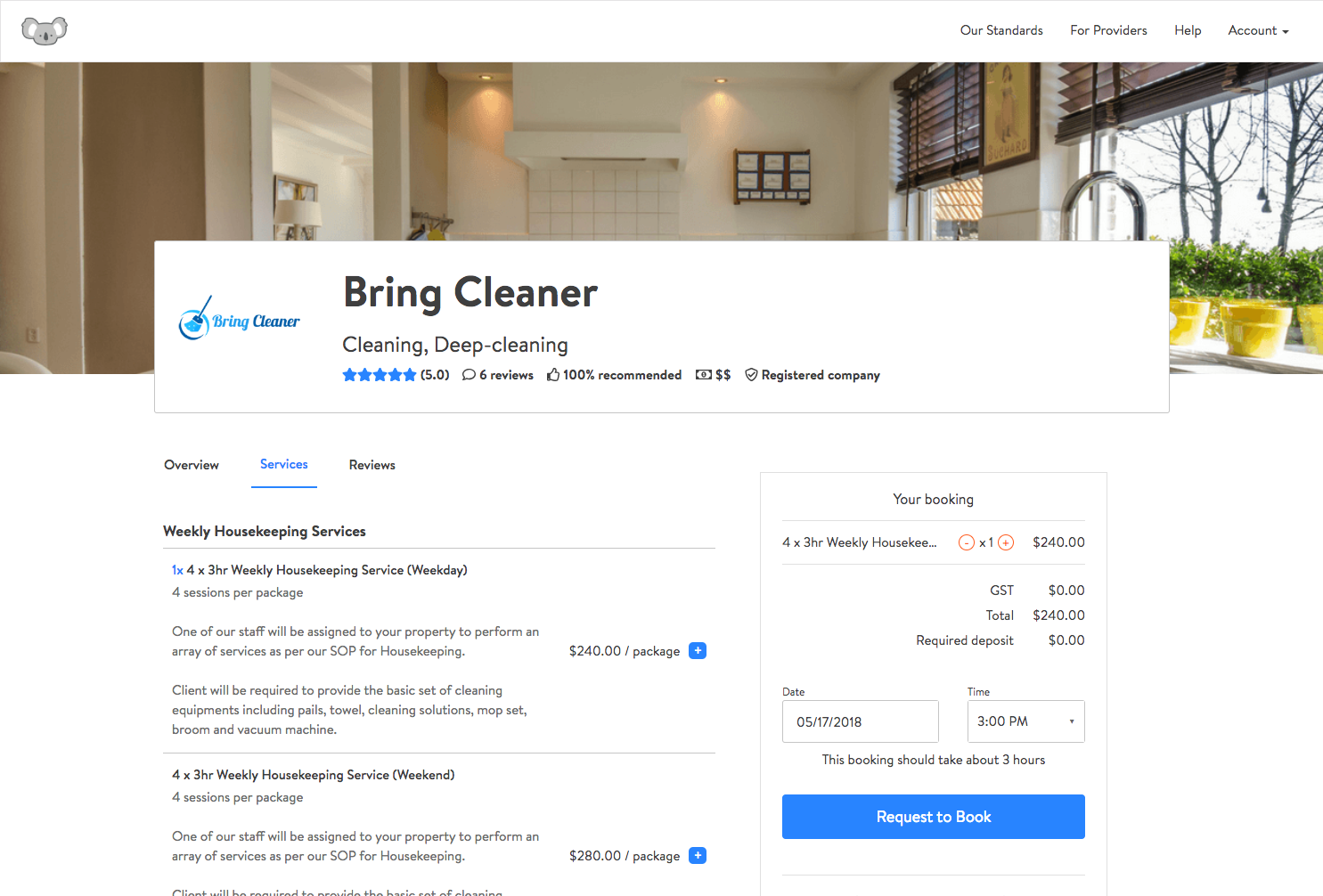Open the Time dropdown showing 3:00 PM

1026,721
